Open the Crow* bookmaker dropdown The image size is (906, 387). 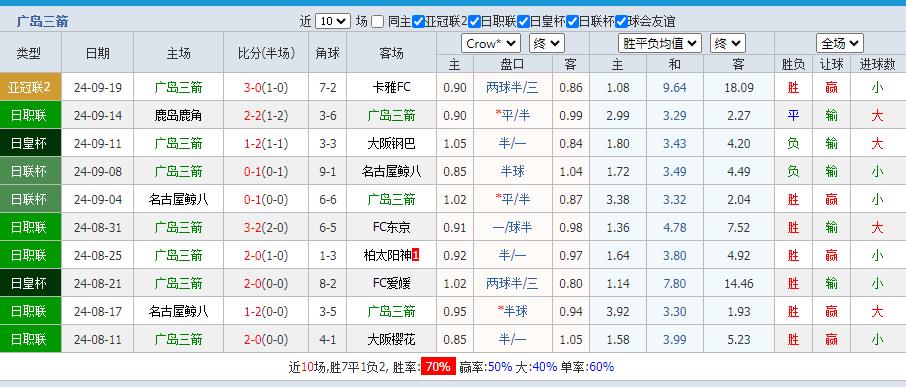(491, 43)
